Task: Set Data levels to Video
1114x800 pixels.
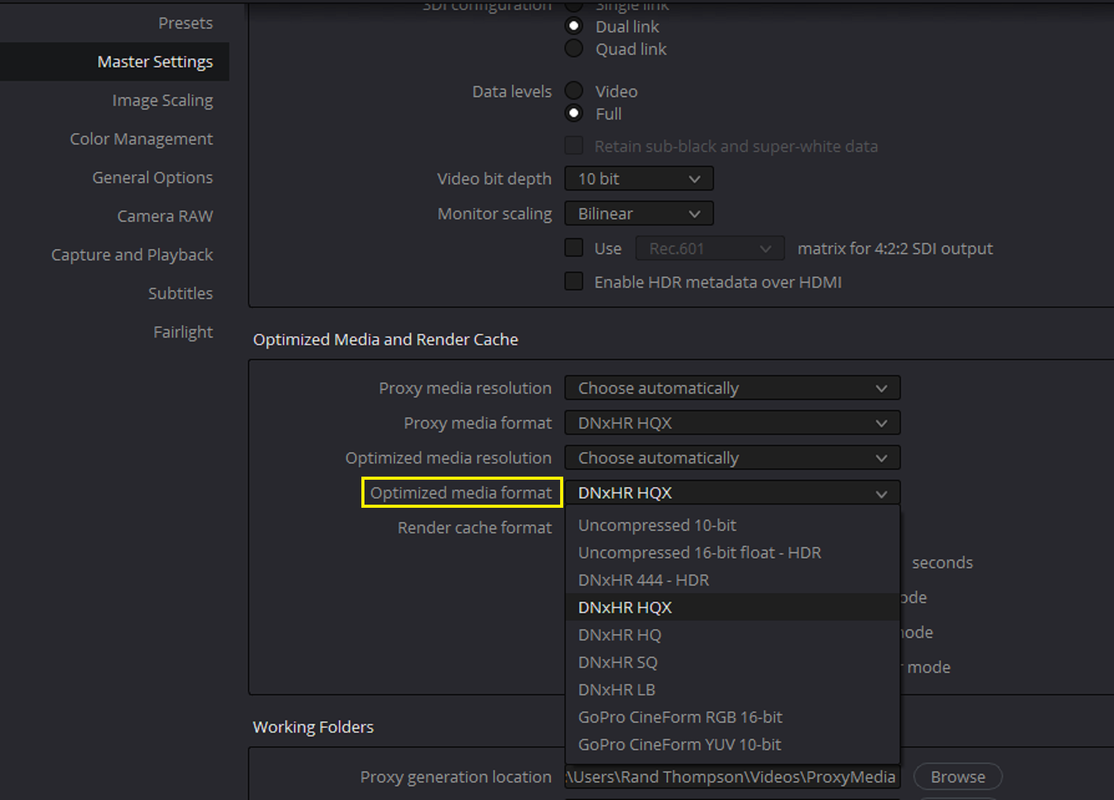Action: [x=574, y=91]
